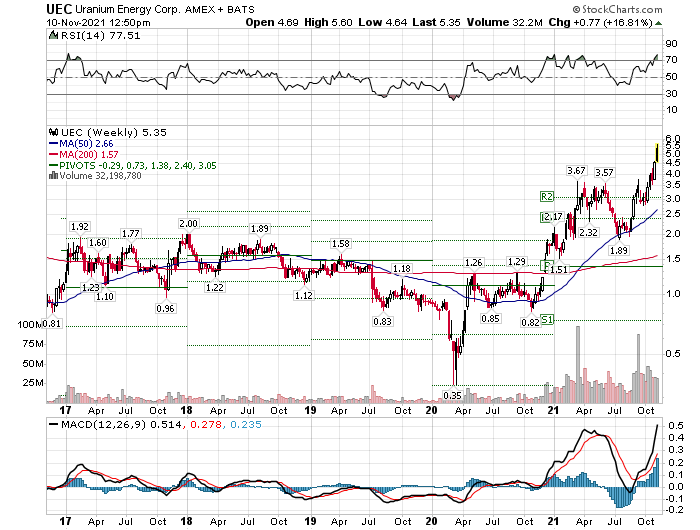This screenshot has height=530, width=700.
Task: Click the MA(50) 2.66 legend label
Action: tap(86, 144)
